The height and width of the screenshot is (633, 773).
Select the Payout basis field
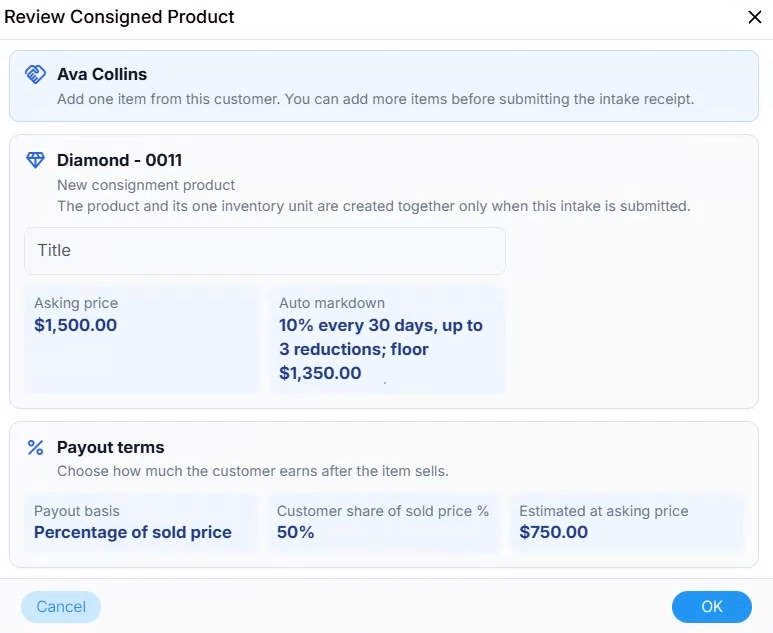[141, 523]
